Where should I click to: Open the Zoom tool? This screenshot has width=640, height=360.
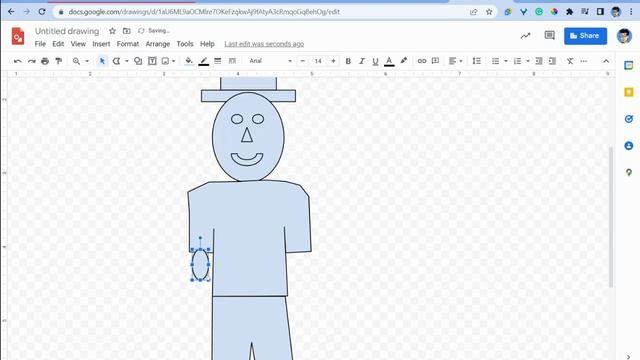coord(76,61)
